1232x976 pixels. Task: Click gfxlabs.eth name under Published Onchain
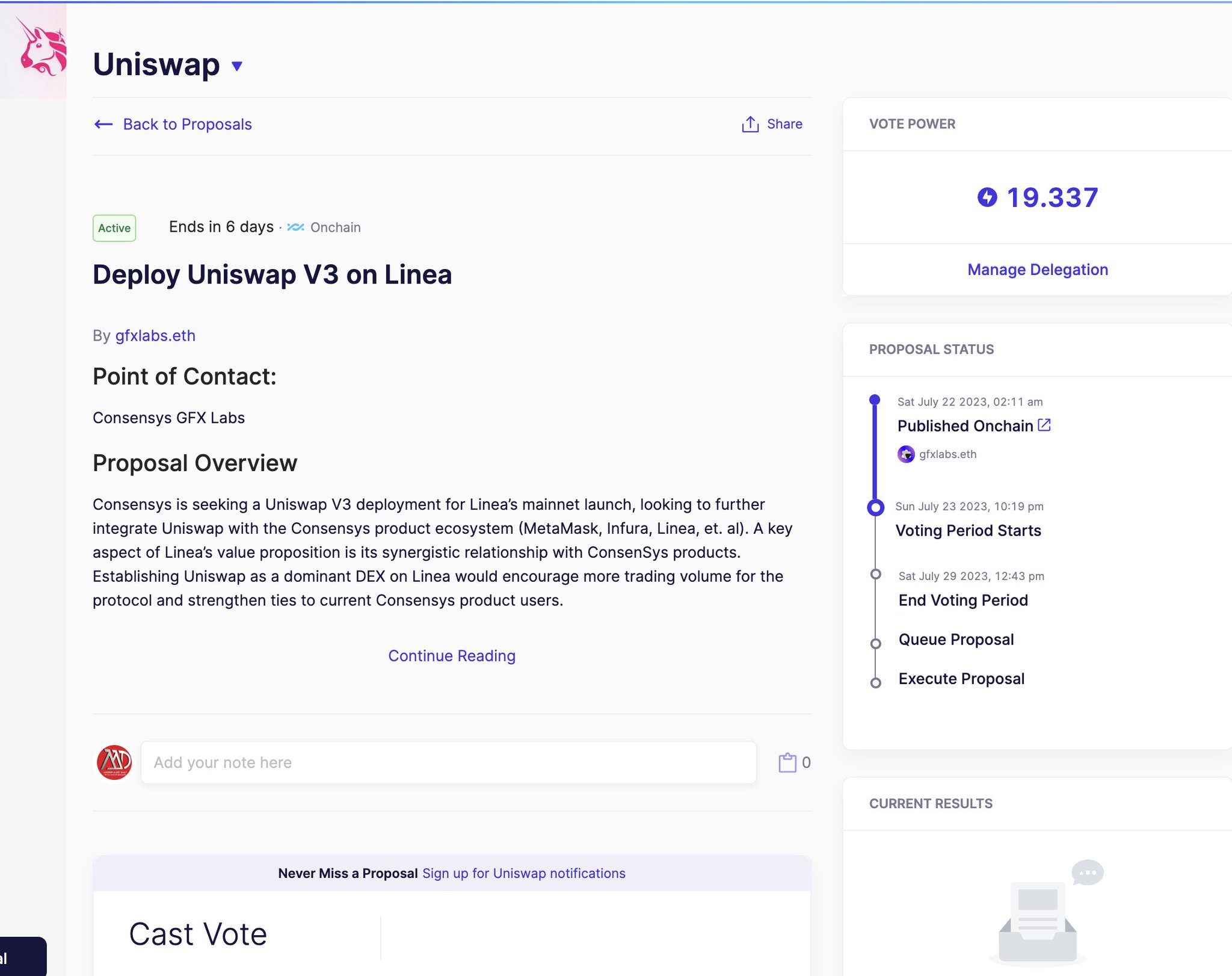(947, 454)
